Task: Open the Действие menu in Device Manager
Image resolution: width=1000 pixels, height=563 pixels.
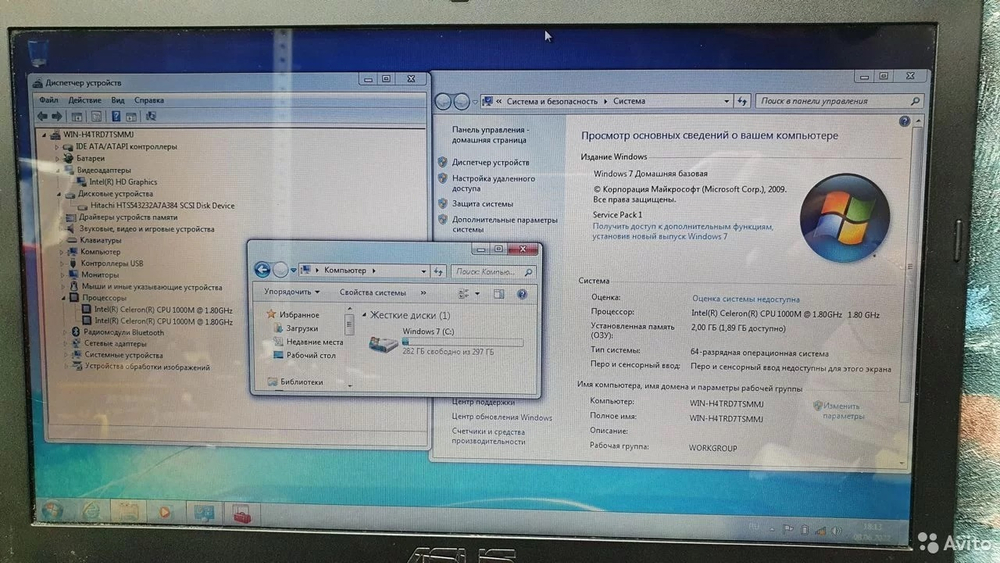Action: point(85,100)
